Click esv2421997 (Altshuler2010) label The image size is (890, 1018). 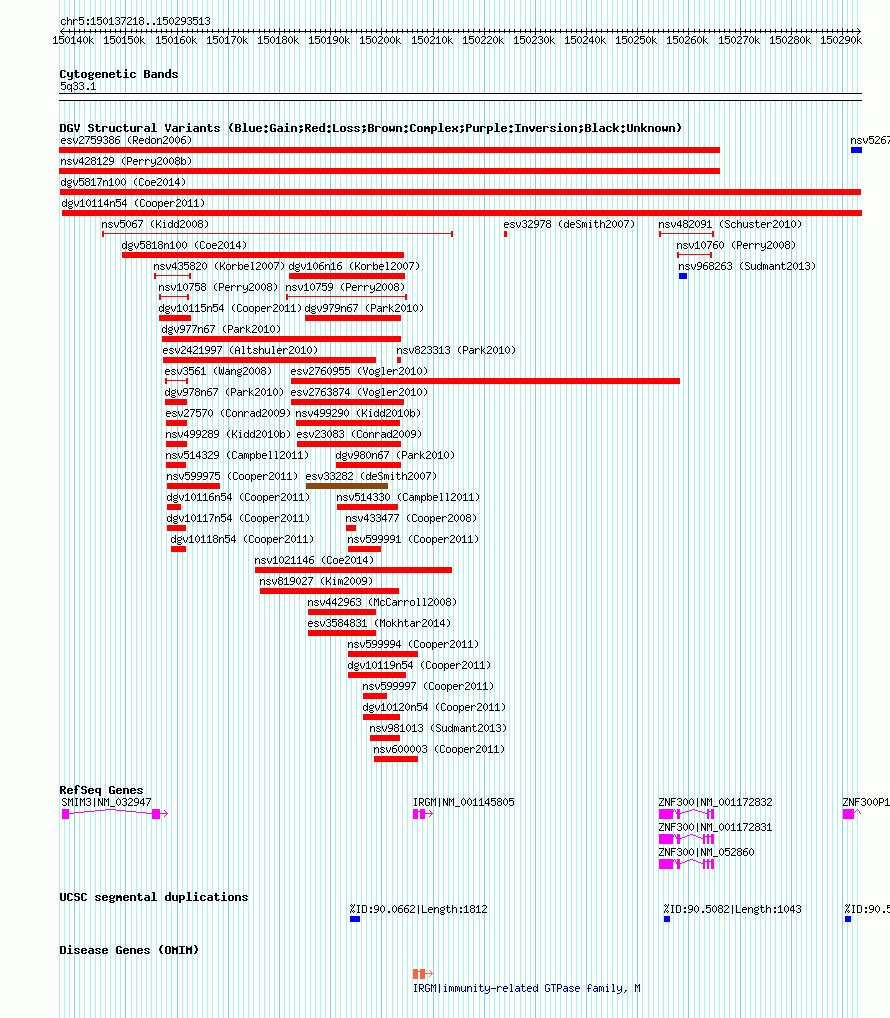(x=240, y=350)
